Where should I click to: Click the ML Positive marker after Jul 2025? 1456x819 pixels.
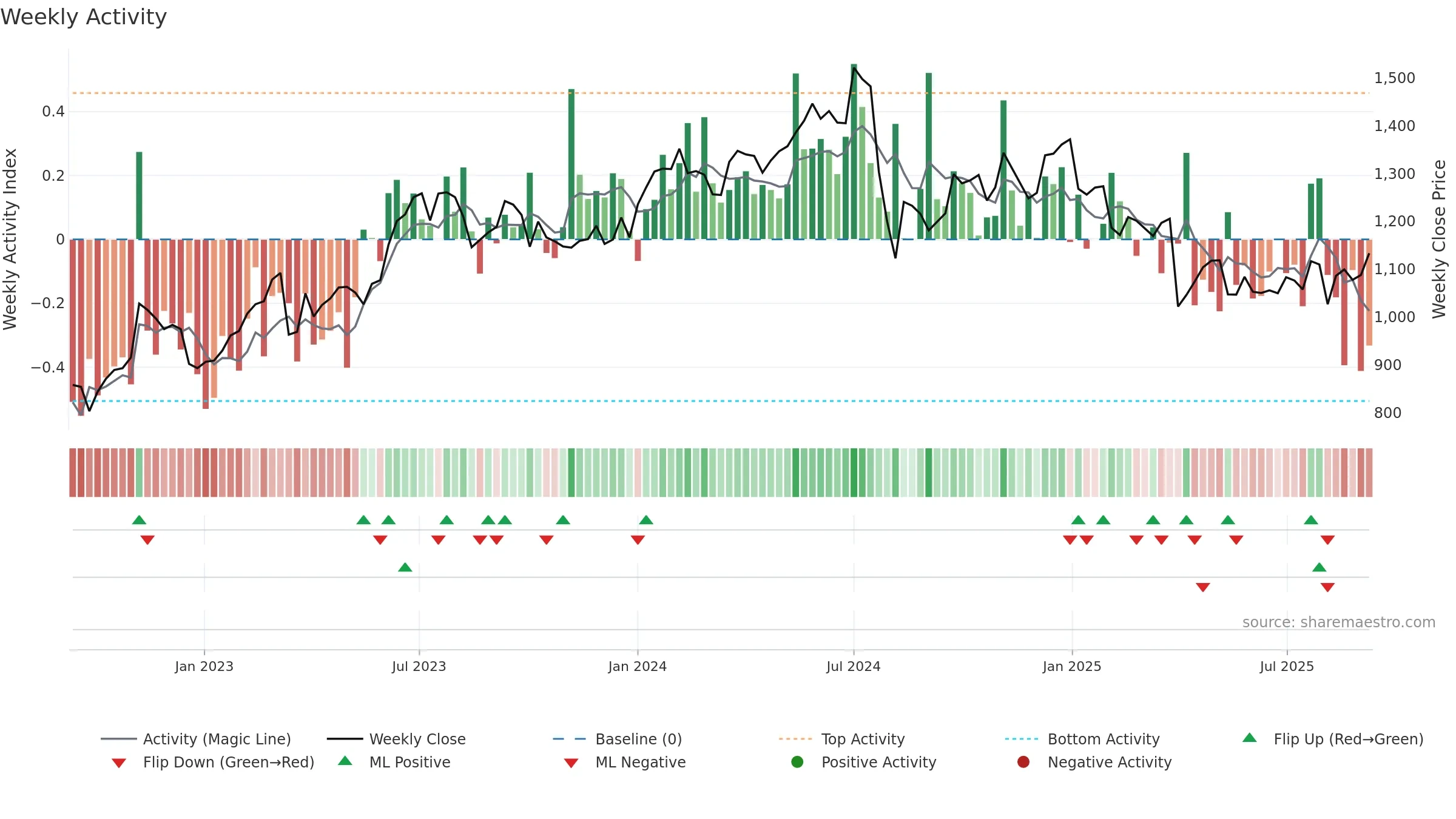click(1319, 567)
